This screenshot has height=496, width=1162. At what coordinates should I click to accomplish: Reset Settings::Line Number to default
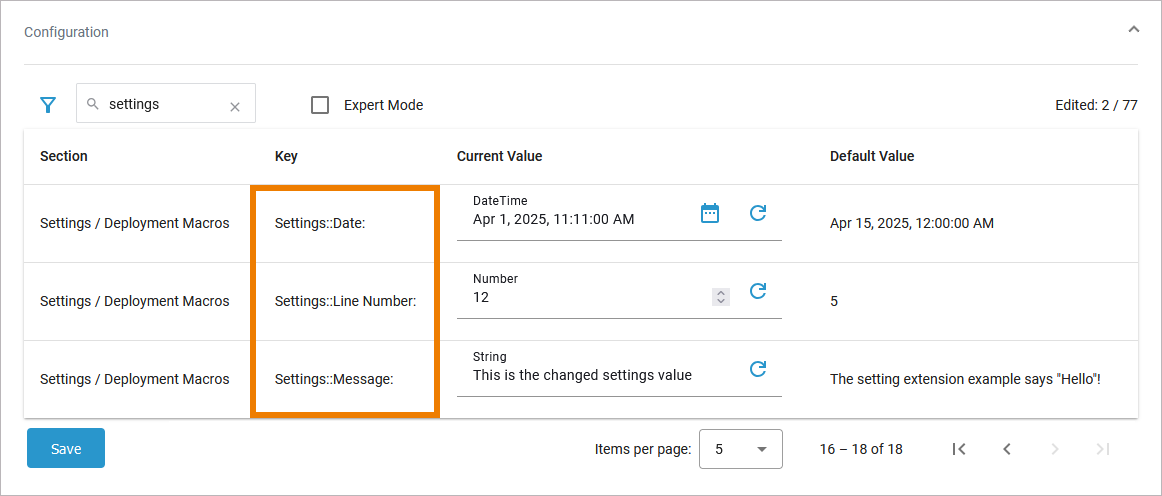(758, 291)
